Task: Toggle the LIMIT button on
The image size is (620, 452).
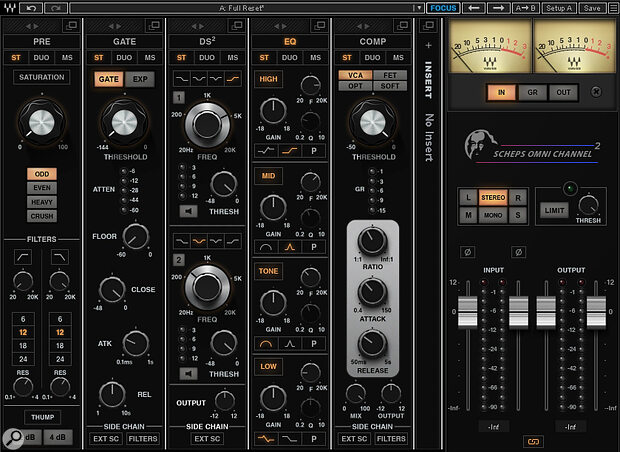Action: 554,209
